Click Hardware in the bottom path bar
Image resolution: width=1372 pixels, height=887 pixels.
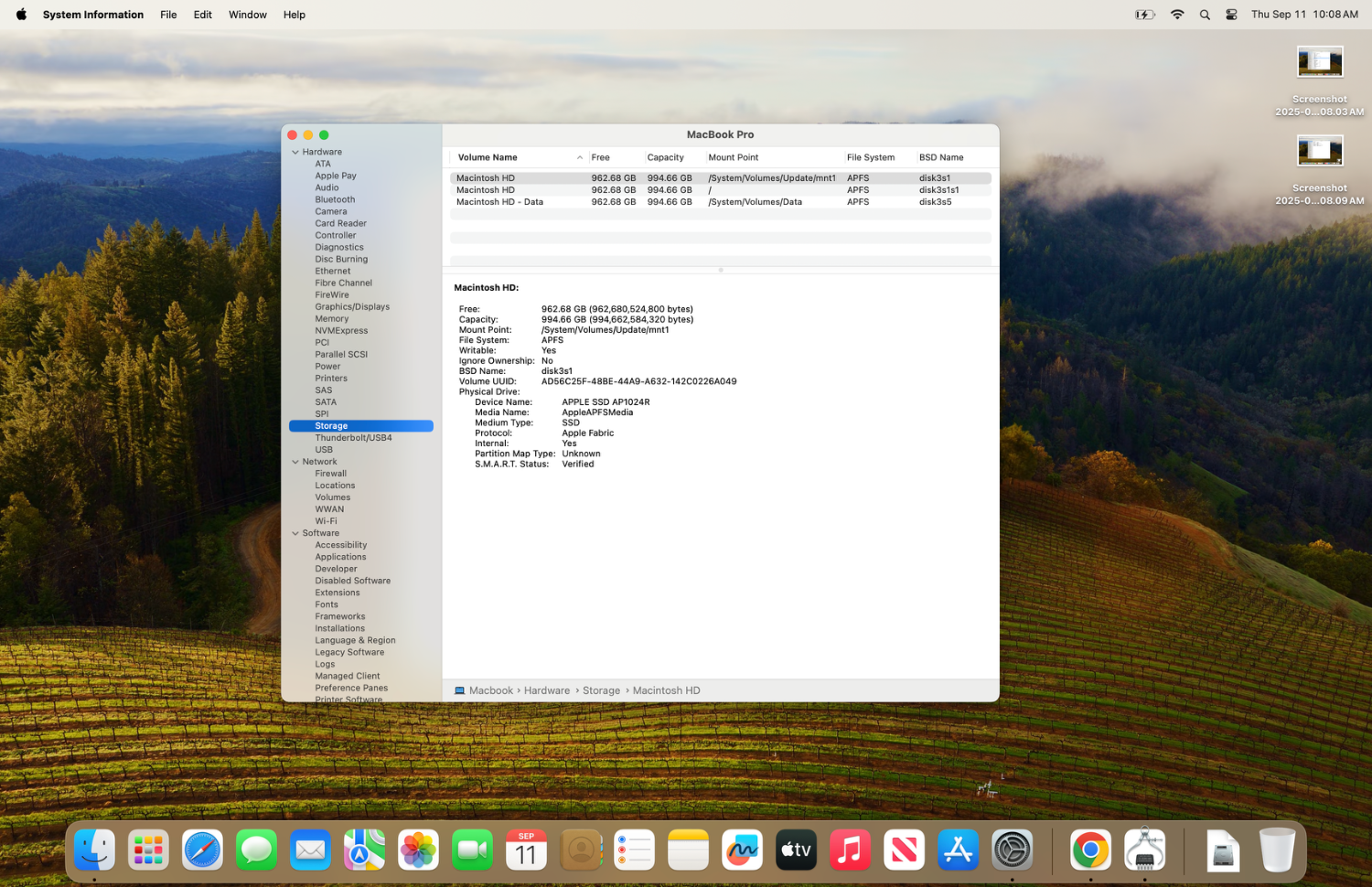pyautogui.click(x=547, y=690)
